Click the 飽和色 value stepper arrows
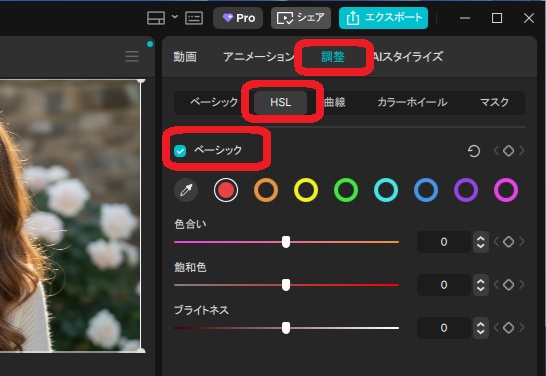This screenshot has width=546, height=376. [481, 285]
